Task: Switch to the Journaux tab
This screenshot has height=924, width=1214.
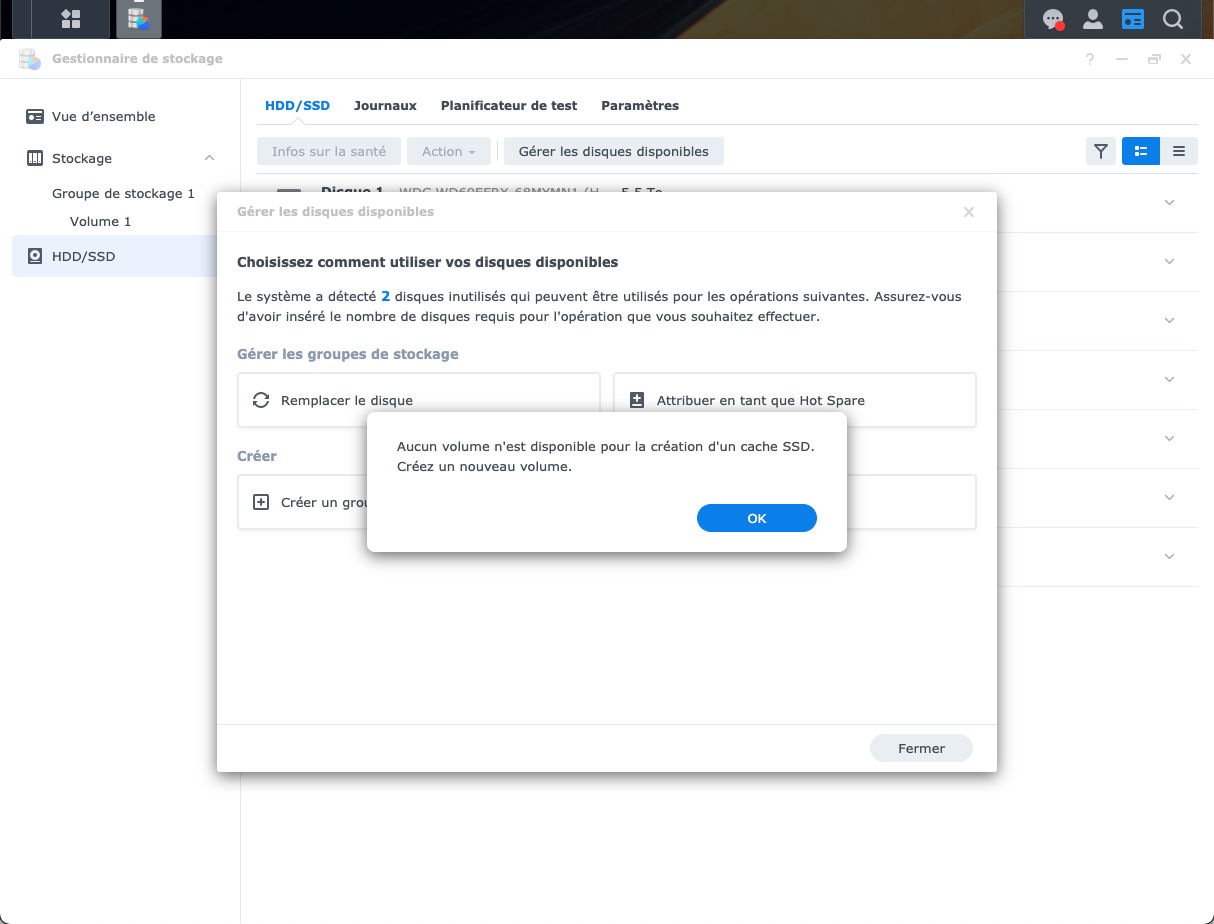Action: [x=385, y=105]
